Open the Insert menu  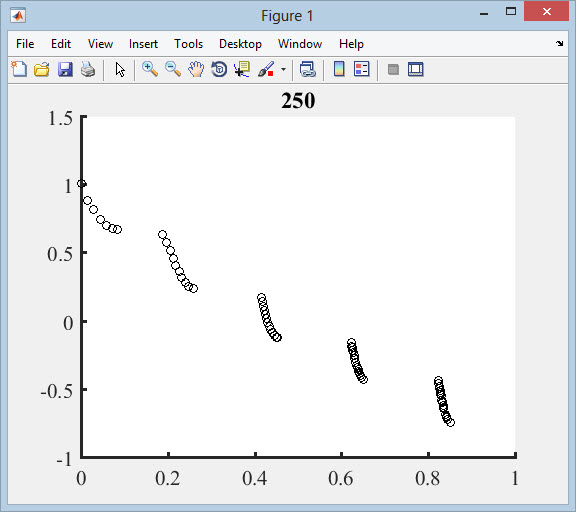point(143,44)
